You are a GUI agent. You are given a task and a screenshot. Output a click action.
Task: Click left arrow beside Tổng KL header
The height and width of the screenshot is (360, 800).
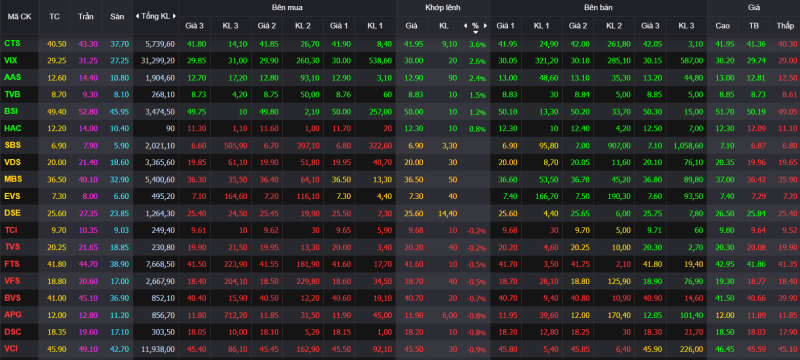click(137, 16)
